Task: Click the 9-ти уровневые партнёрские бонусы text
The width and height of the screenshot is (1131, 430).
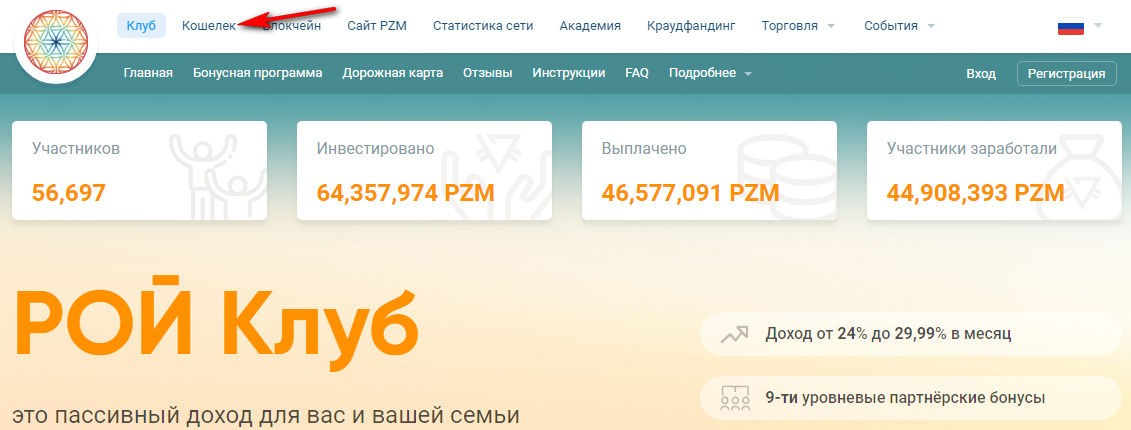Action: pyautogui.click(x=905, y=398)
